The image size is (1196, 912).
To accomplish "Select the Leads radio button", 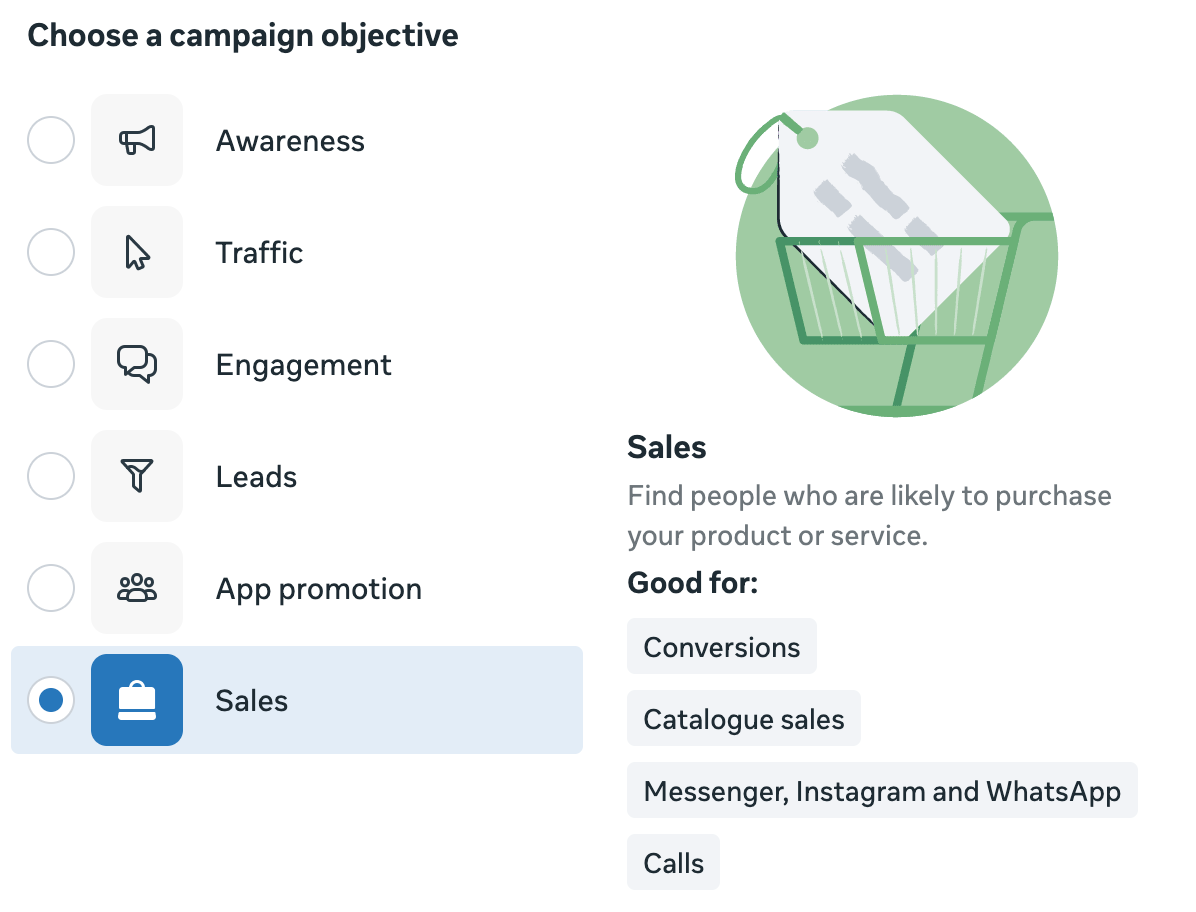I will (50, 476).
